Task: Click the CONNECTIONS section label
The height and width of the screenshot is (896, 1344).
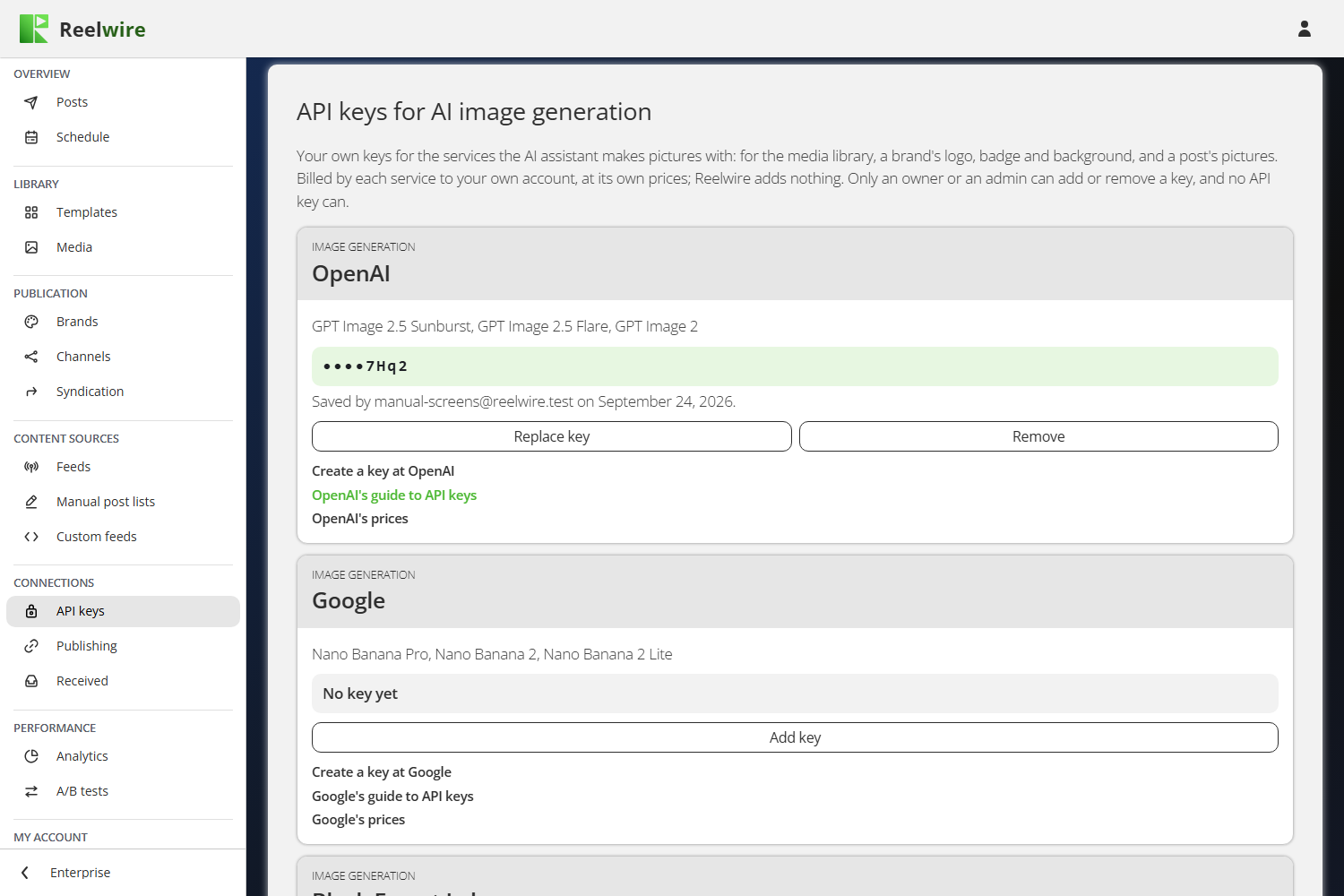Action: click(x=54, y=583)
